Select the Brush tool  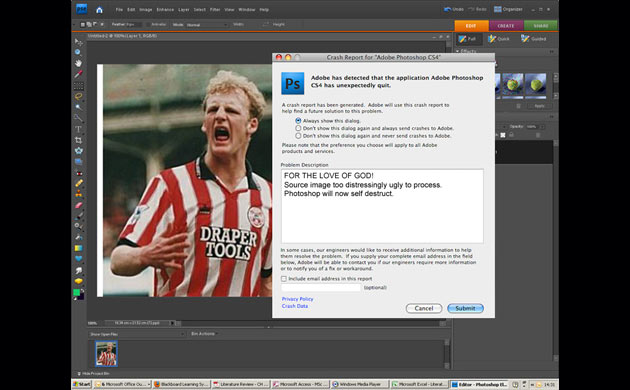coord(78,216)
